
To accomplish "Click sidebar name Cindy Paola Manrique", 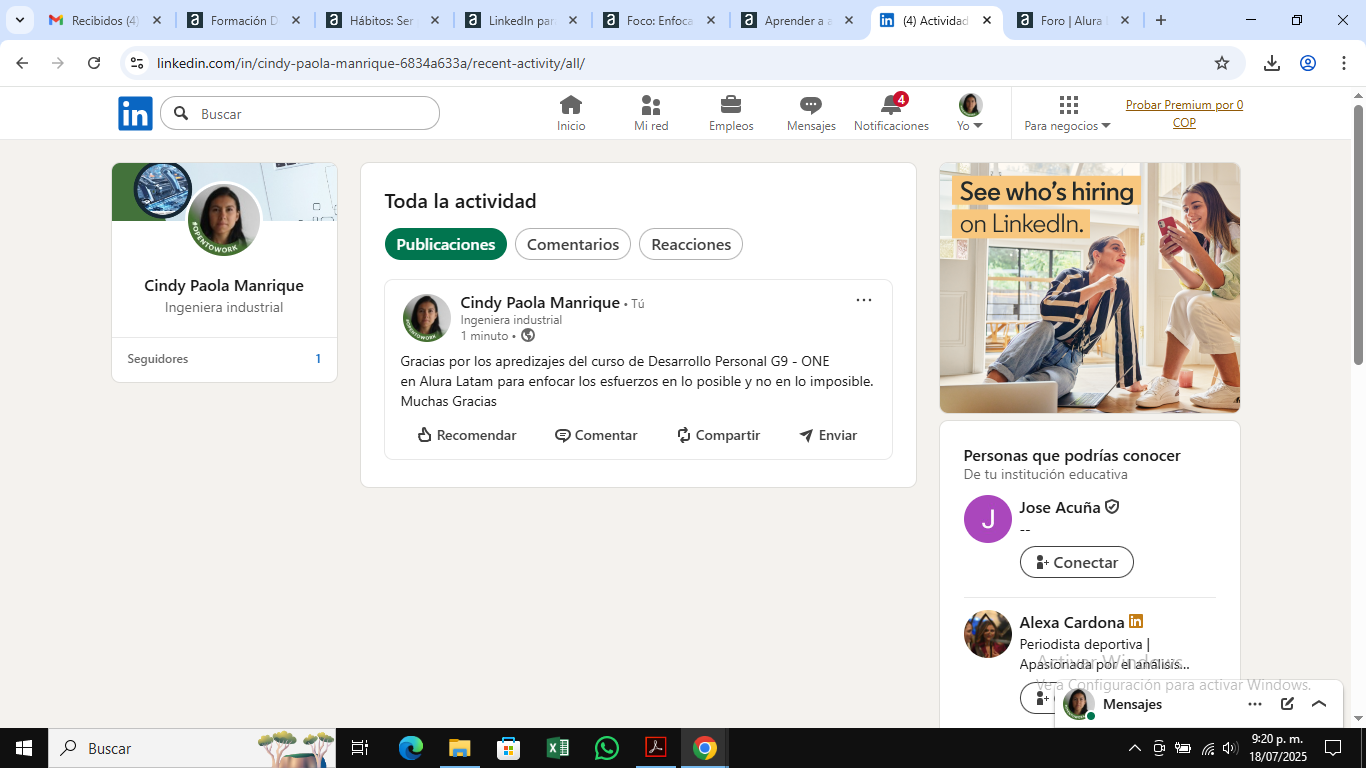I will (224, 285).
